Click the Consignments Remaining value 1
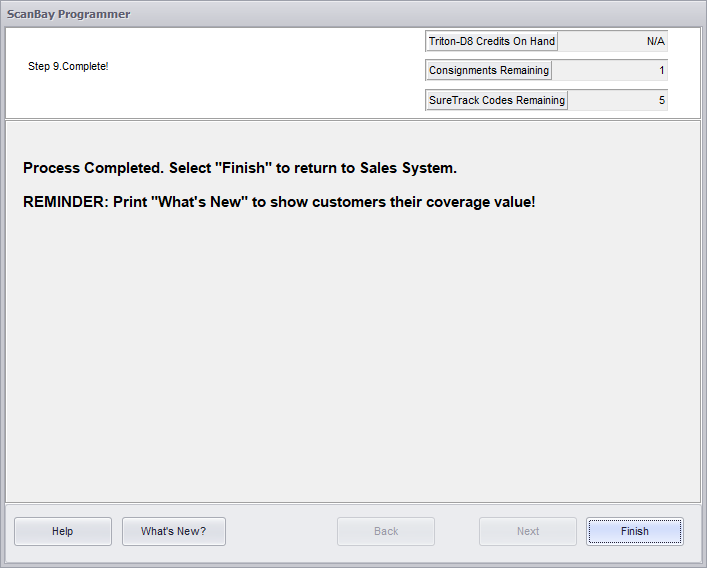Image resolution: width=708 pixels, height=570 pixels. coord(609,70)
